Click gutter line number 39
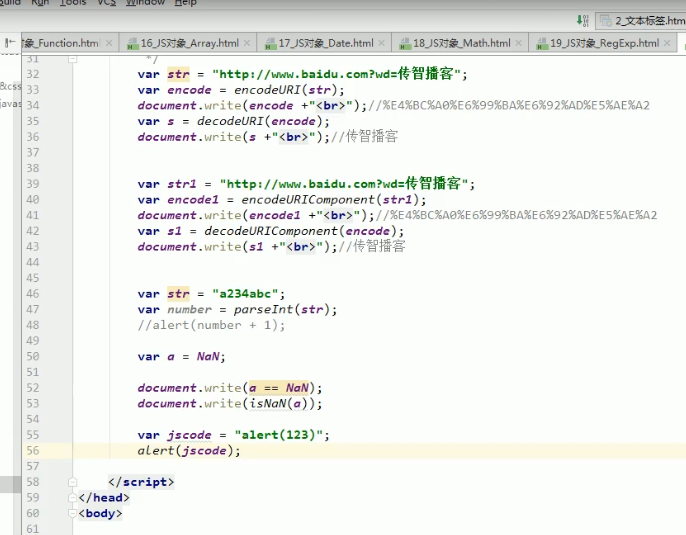This screenshot has width=686, height=535. (33, 184)
